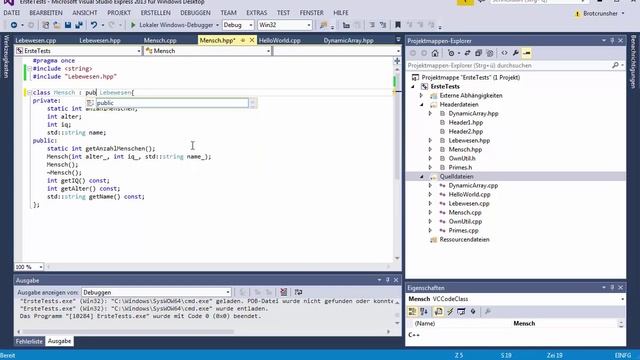Click the search magnifier icon in Projektmappen-Explorer
This screenshot has height=360, width=640.
(x=615, y=65)
